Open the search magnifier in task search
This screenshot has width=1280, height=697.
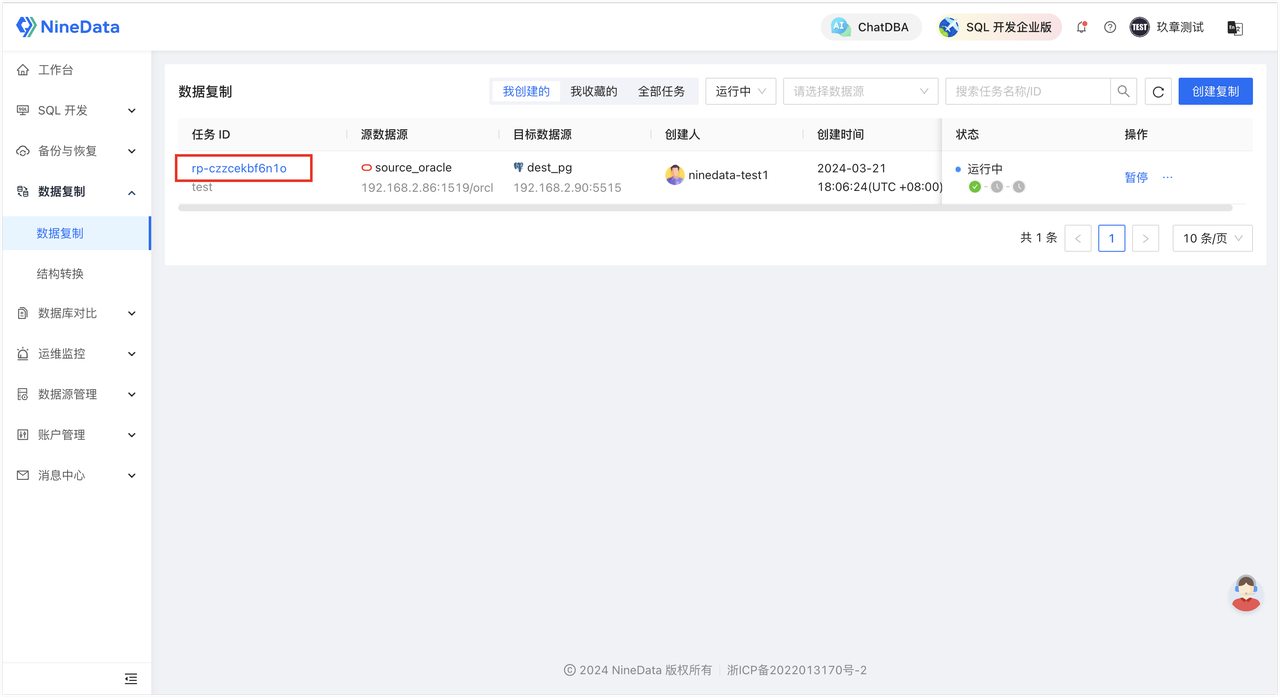click(1123, 91)
